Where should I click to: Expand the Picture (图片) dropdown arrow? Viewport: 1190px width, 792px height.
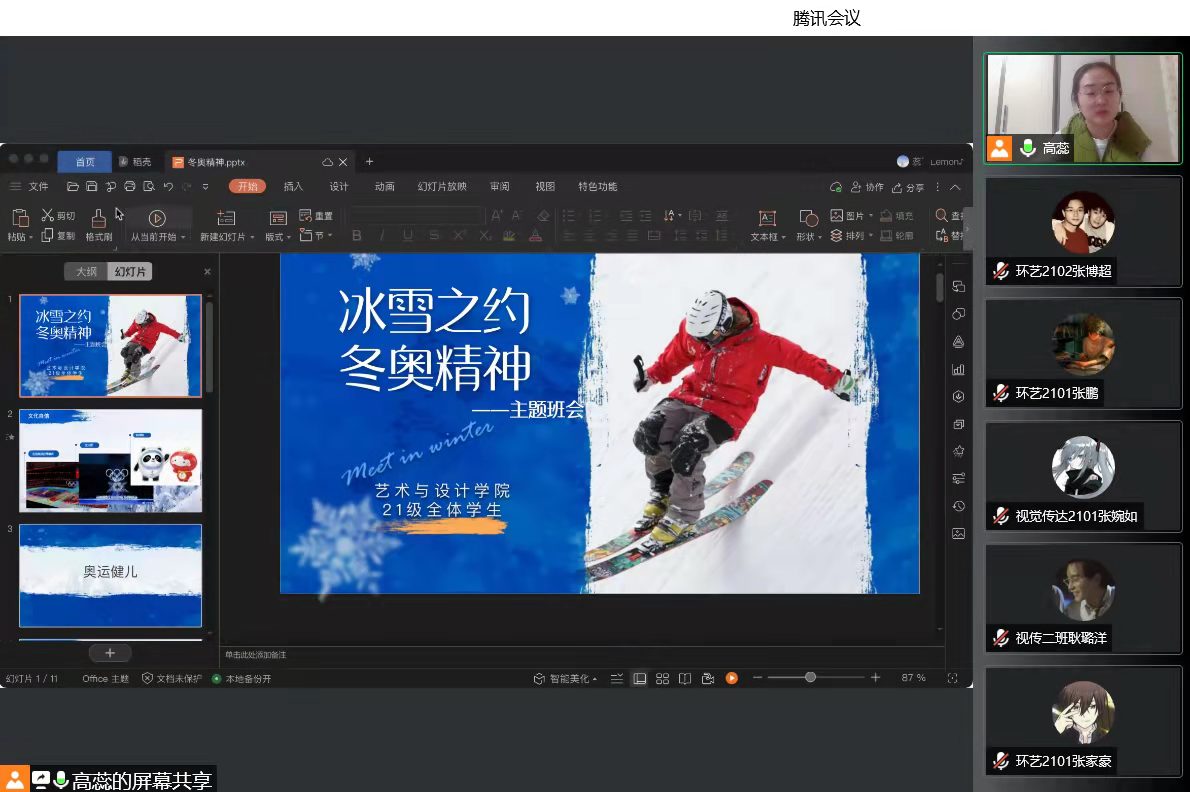click(870, 216)
